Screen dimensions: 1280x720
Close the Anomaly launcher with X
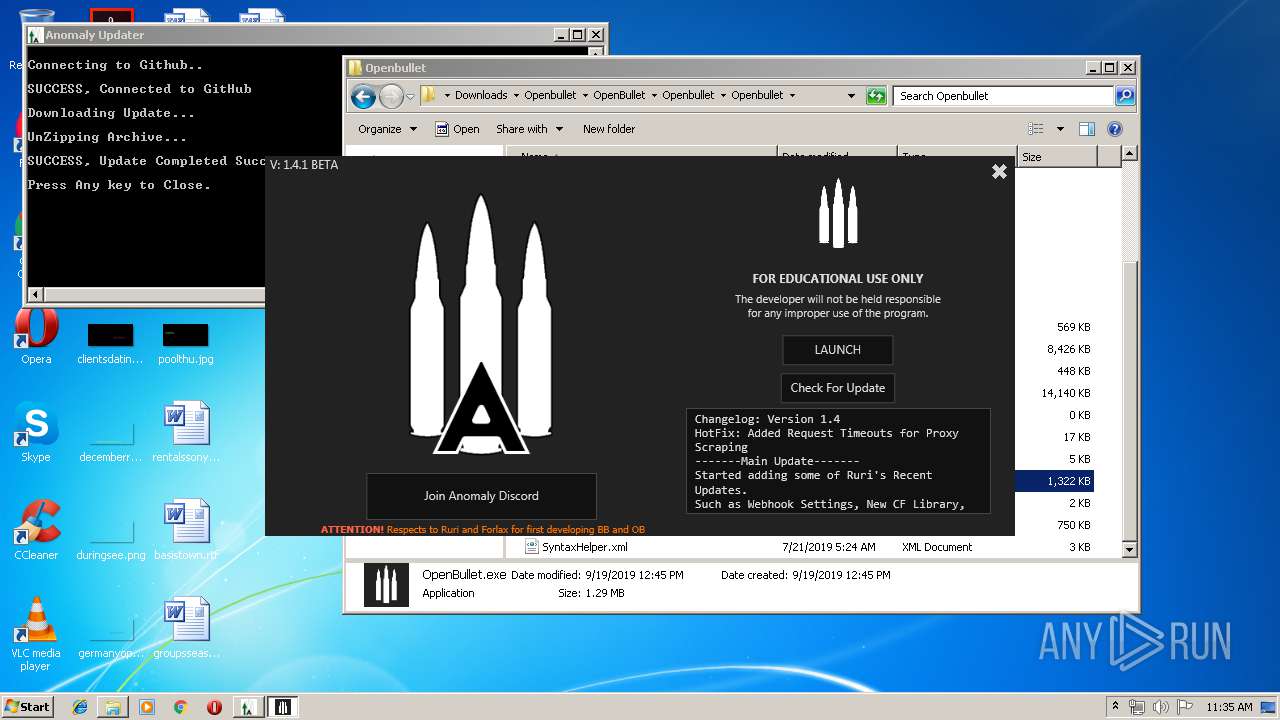click(x=999, y=172)
